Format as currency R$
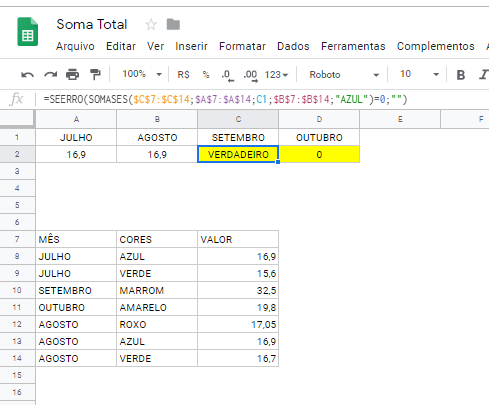Image resolution: width=489 pixels, height=405 pixels. coord(183,75)
